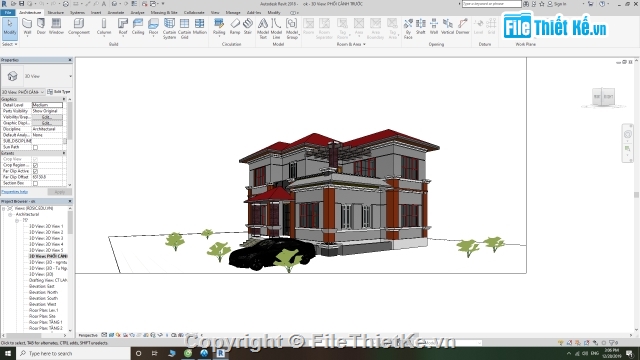Image resolution: width=640 pixels, height=360 pixels.
Task: Open 3D View: 3D View 1 in browser
Action: [46, 226]
